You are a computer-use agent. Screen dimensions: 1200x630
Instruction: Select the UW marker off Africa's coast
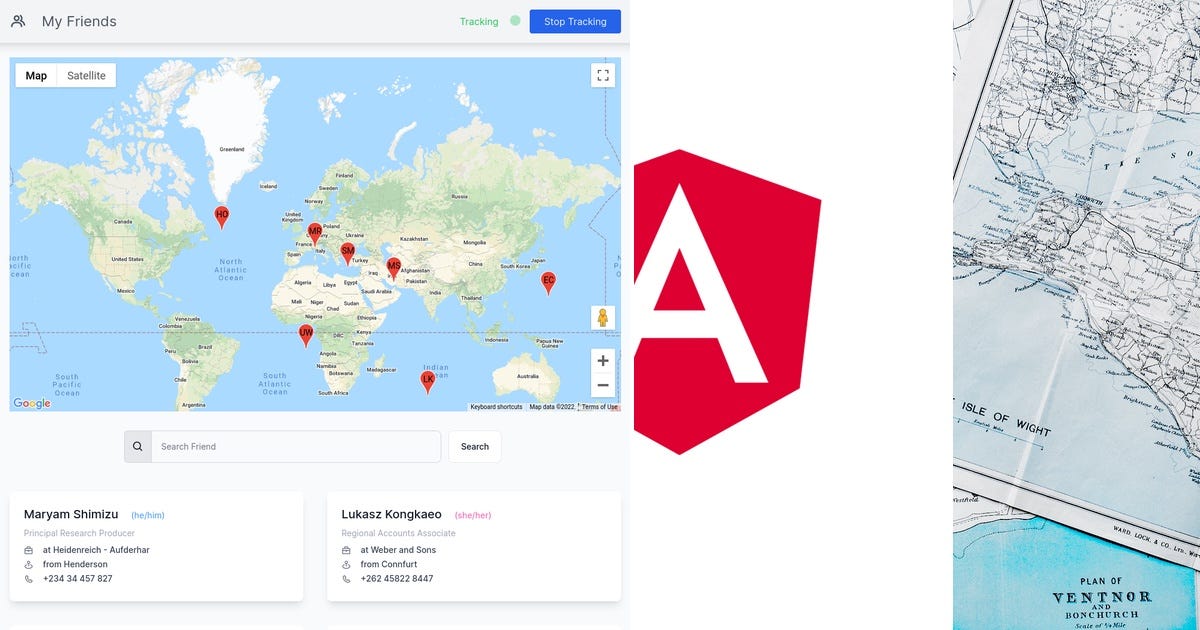tap(305, 333)
